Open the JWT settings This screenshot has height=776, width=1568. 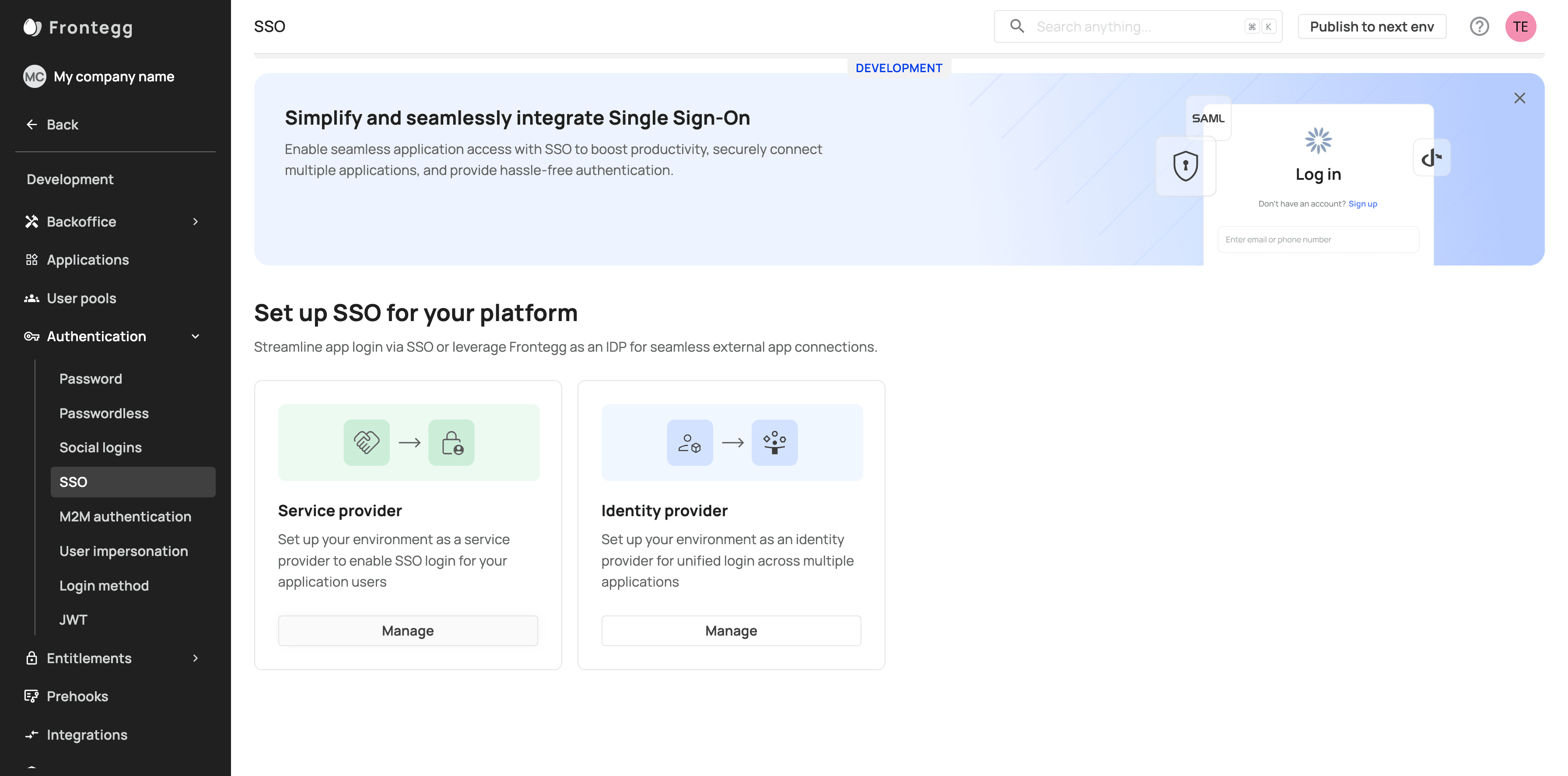pos(73,619)
